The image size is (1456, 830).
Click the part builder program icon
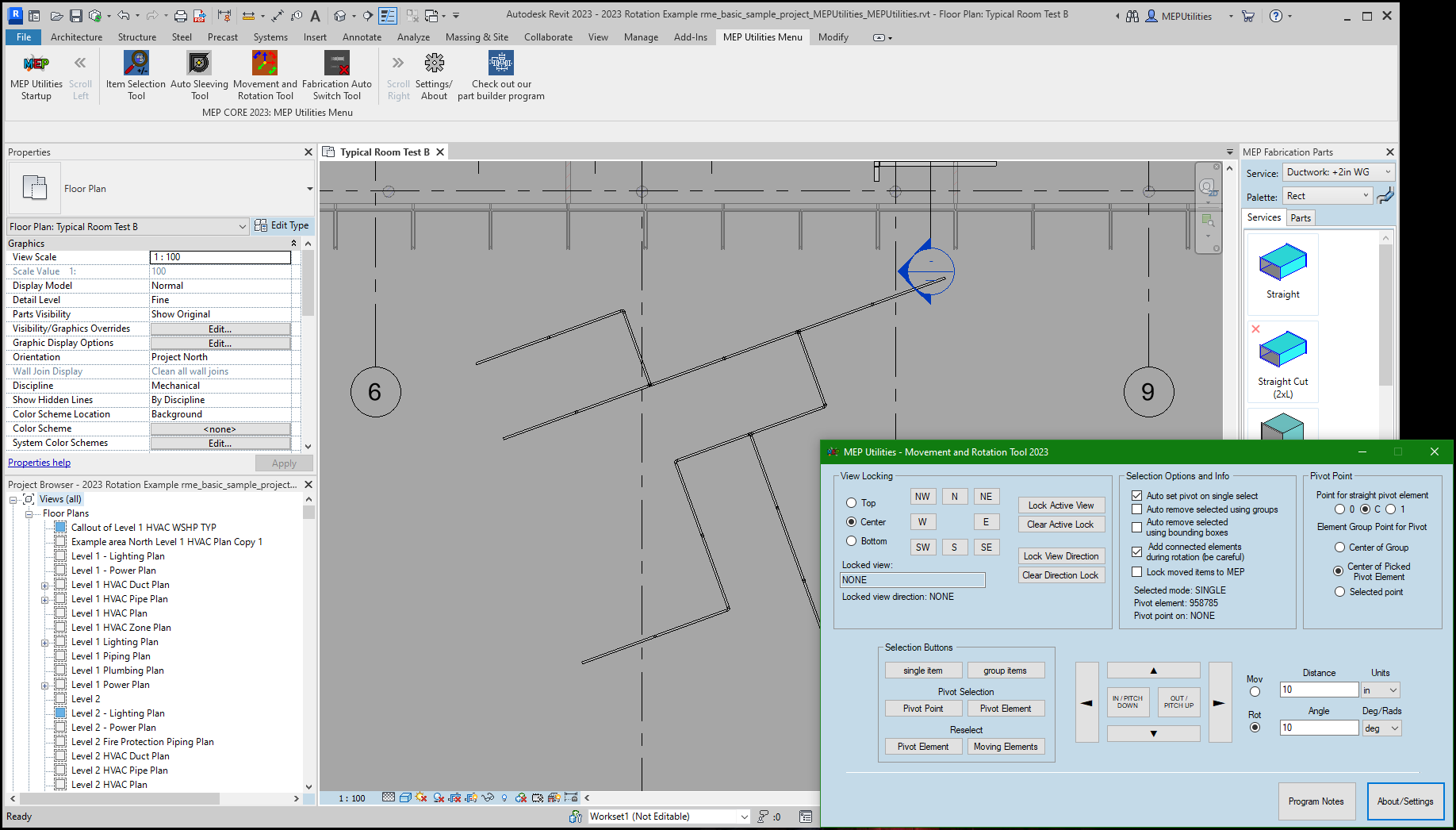coord(500,63)
